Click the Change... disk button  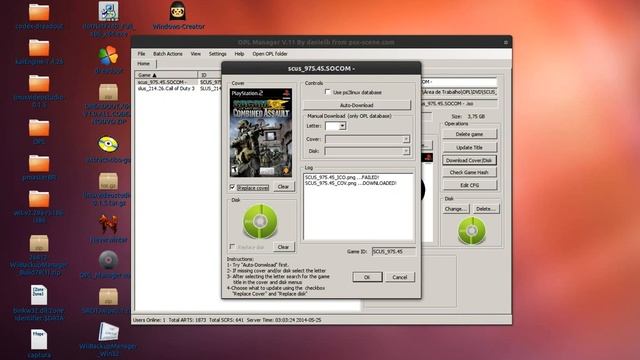[456, 209]
